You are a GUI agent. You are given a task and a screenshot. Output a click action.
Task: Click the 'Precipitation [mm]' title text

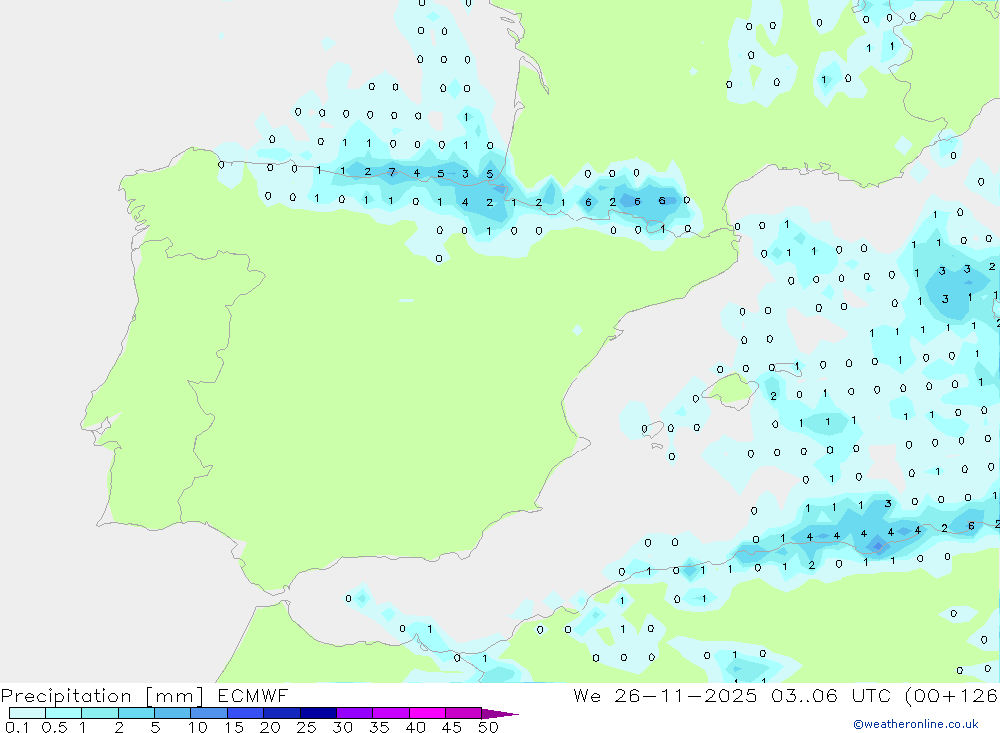(103, 696)
